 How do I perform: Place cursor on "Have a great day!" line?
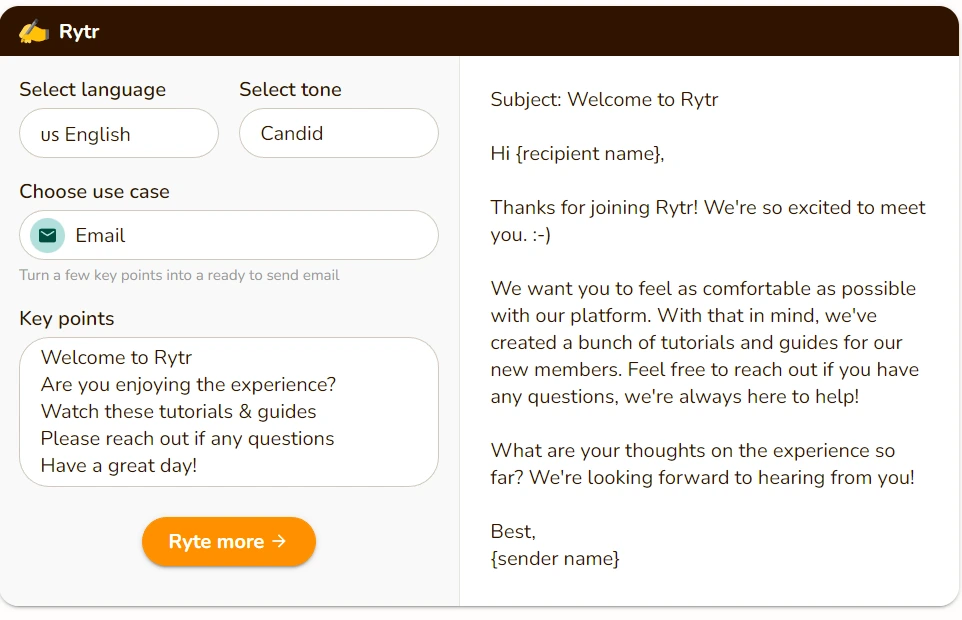click(119, 465)
